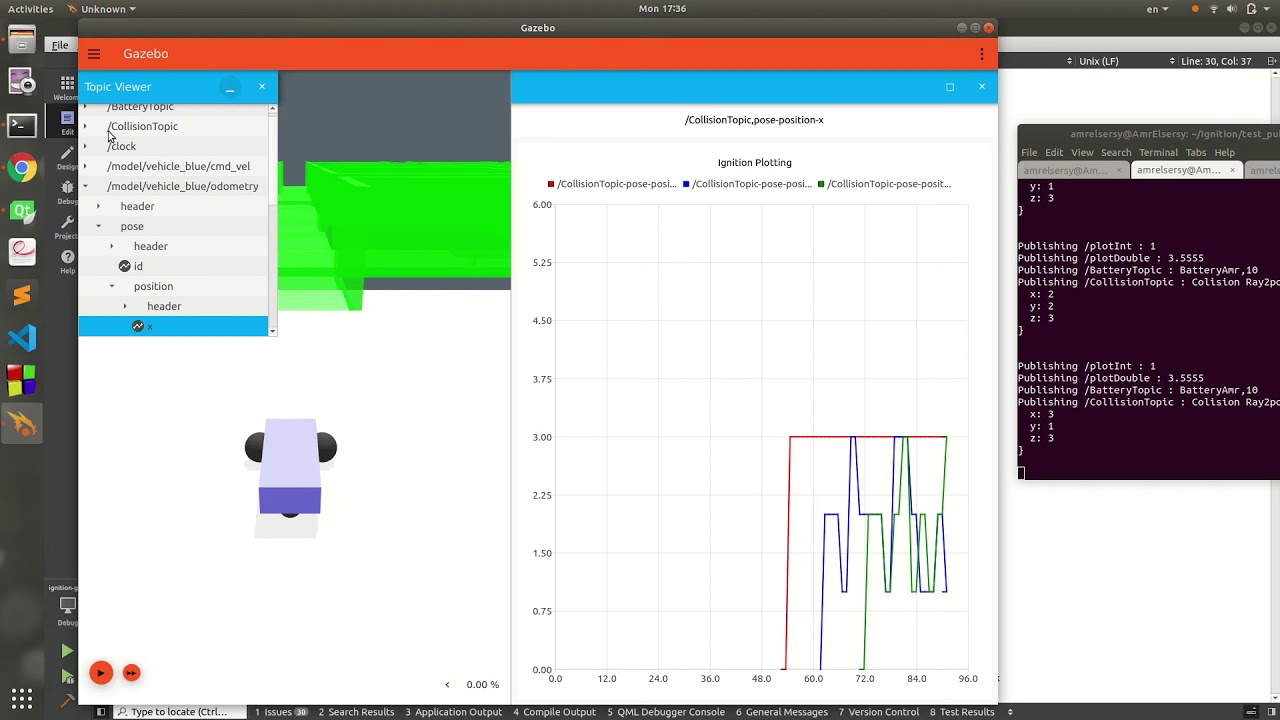This screenshot has height=720, width=1280.
Task: Open Gazebo's three-dot plugins menu
Action: pyautogui.click(x=982, y=54)
